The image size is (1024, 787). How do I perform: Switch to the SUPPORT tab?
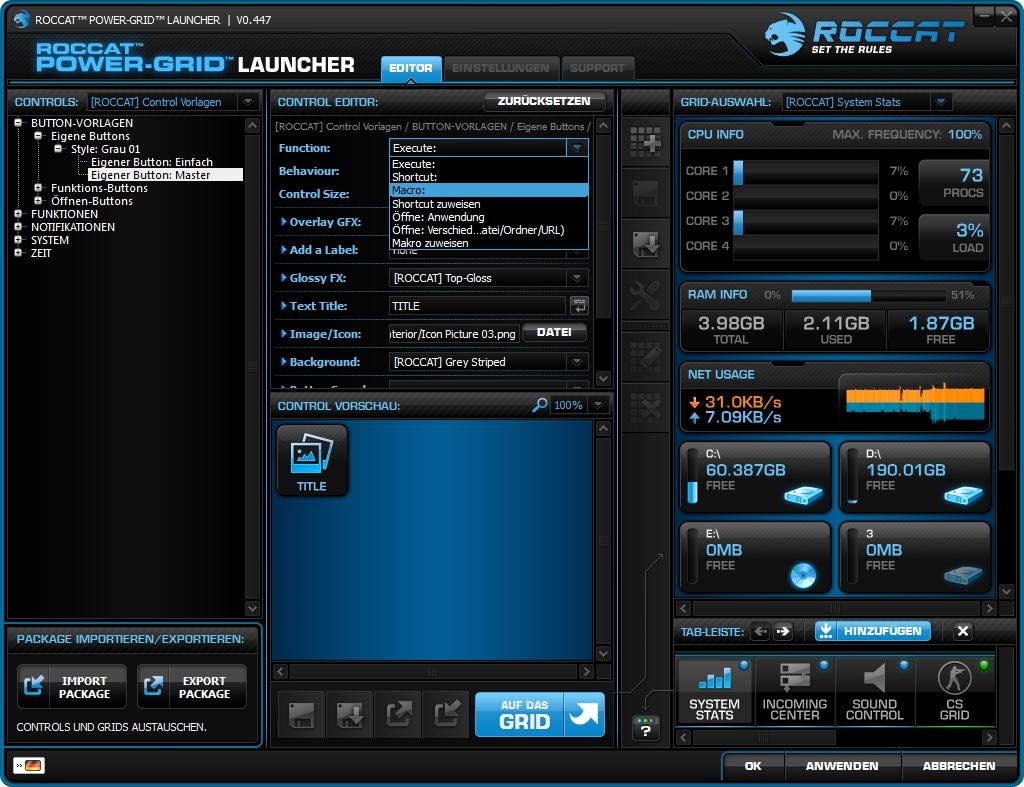[x=597, y=68]
